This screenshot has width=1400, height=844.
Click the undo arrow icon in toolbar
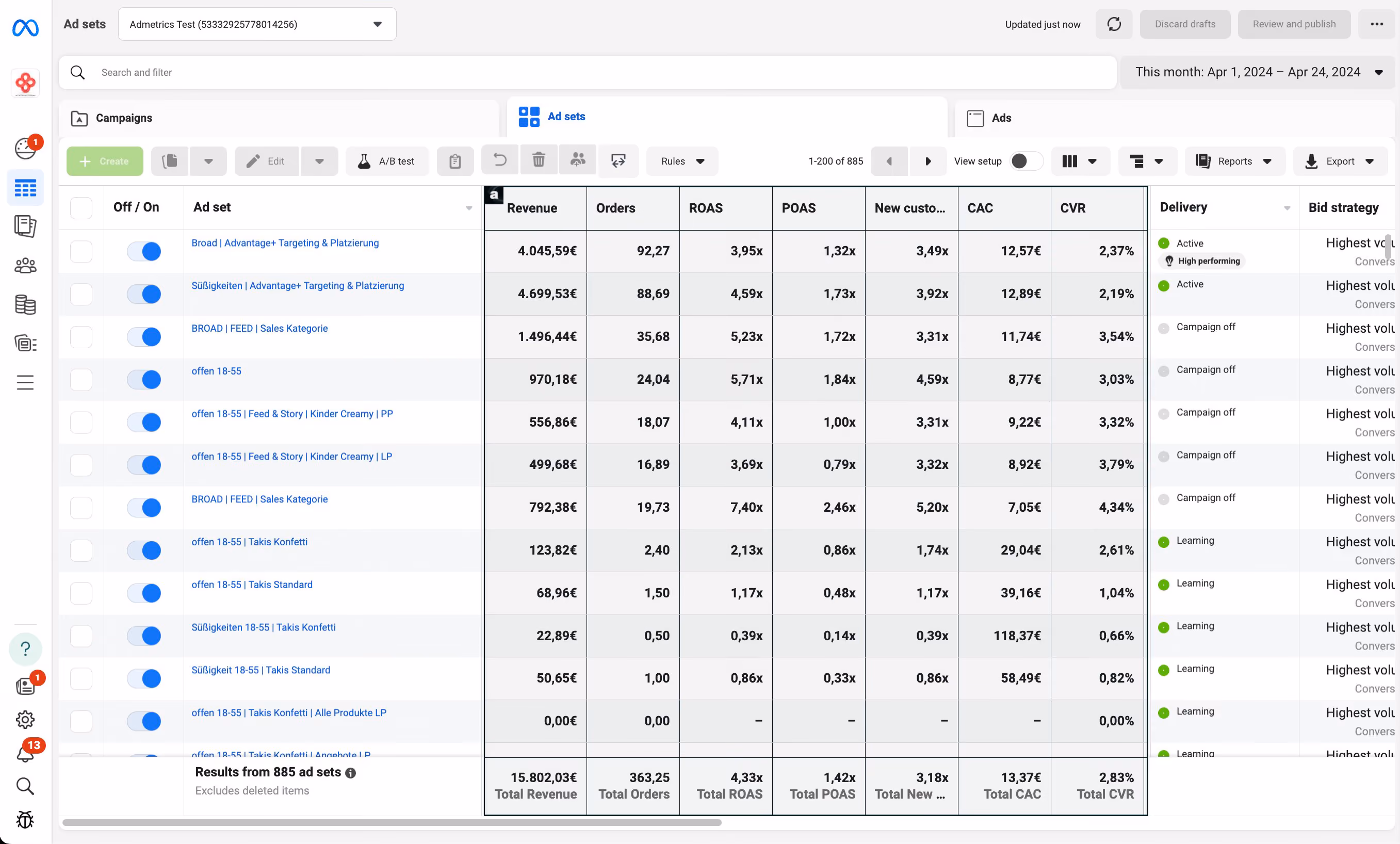499,160
